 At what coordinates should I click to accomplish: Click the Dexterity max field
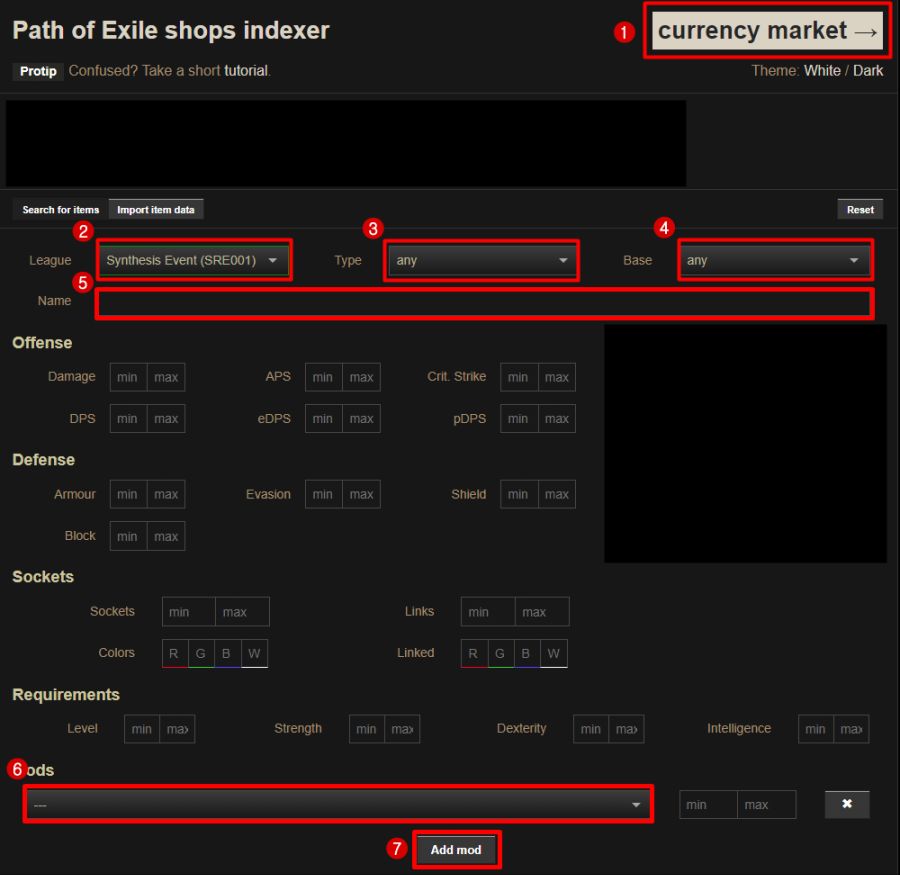click(x=626, y=729)
